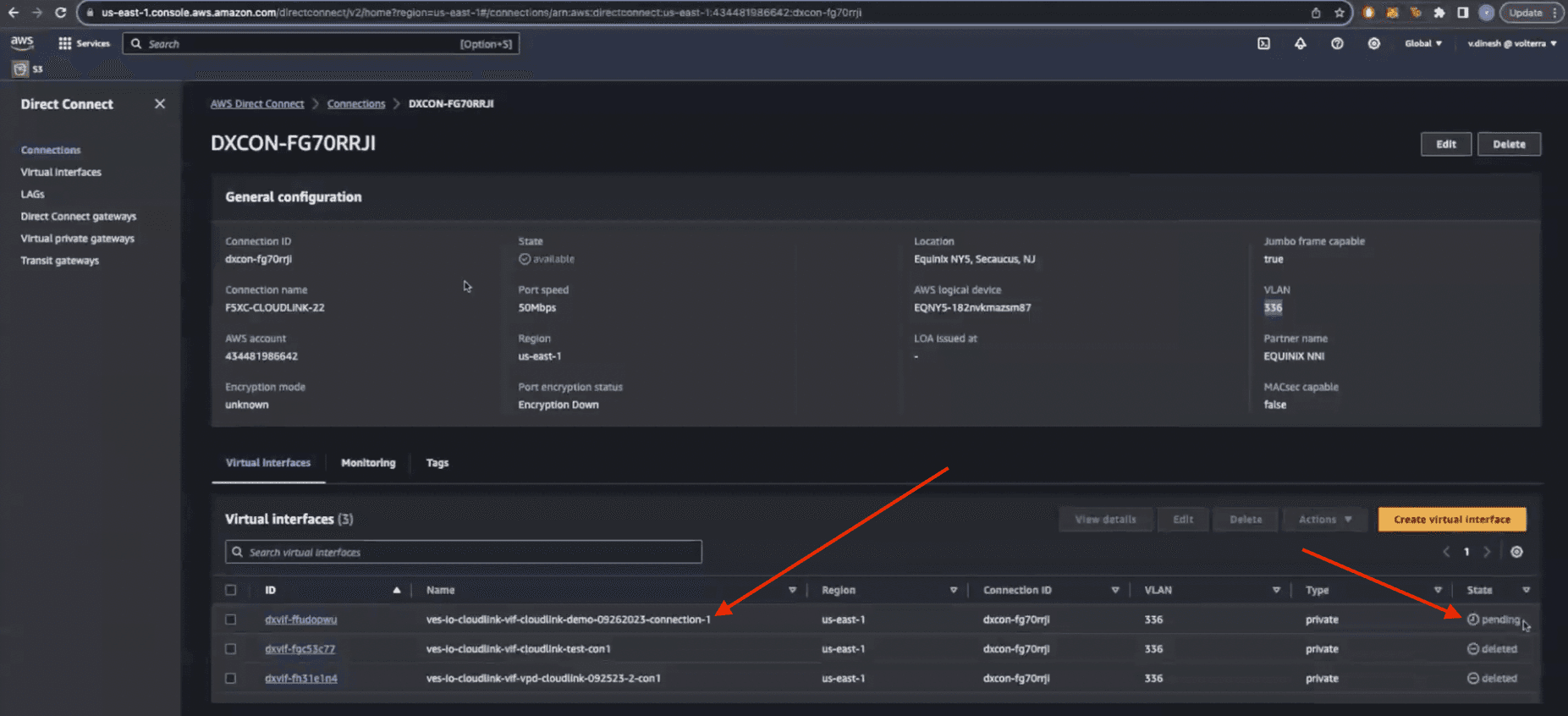Select connection name F5XC-CLOUDLINK-22

click(275, 308)
